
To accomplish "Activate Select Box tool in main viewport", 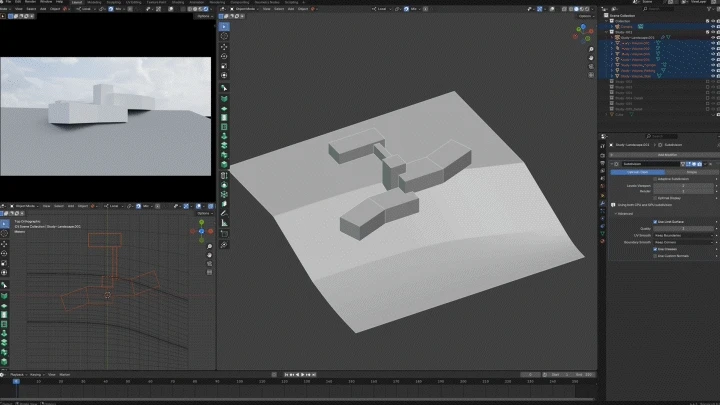I will coord(224,27).
